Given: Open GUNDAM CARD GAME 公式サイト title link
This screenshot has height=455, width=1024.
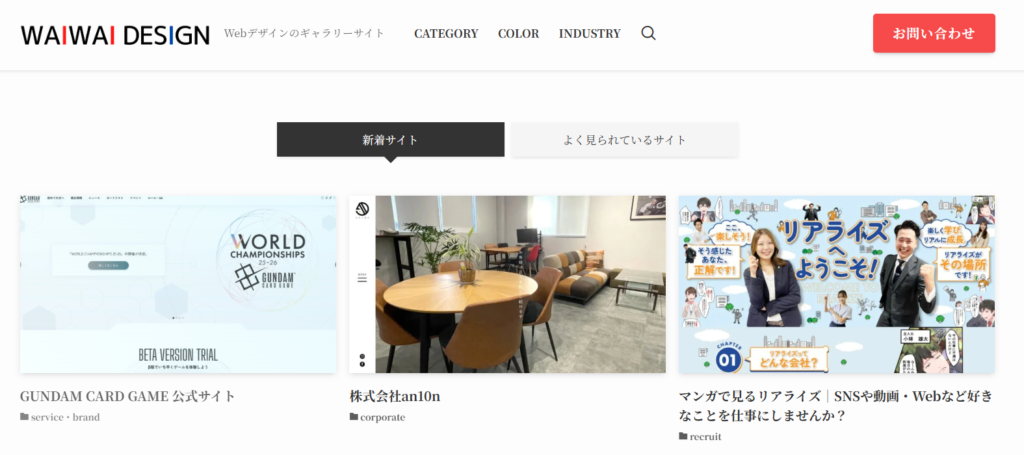Looking at the screenshot, I should (128, 396).
